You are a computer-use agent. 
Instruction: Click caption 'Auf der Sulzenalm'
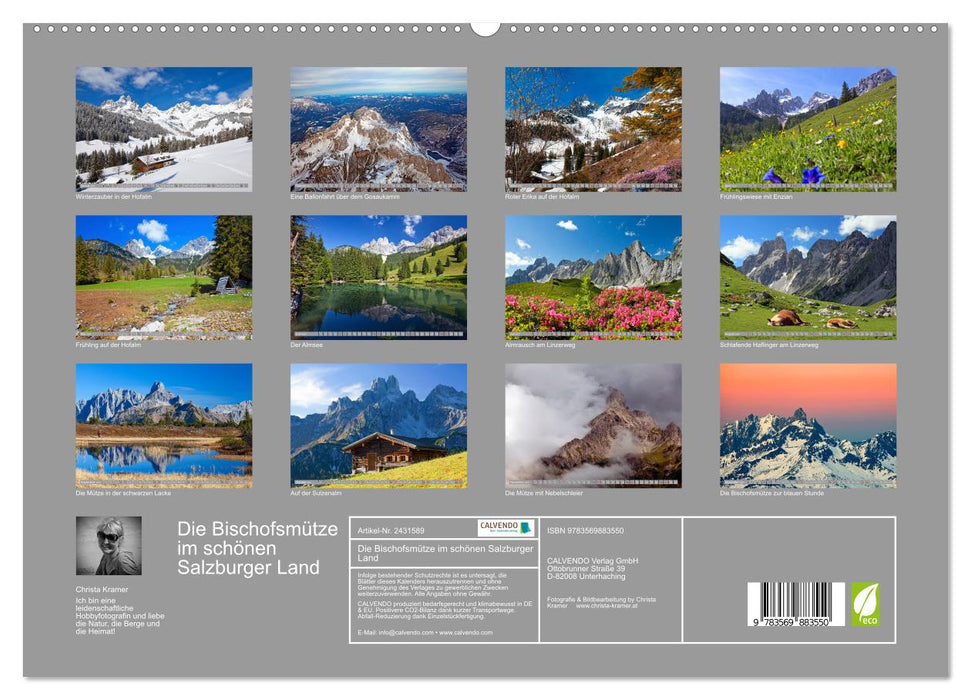pos(316,493)
